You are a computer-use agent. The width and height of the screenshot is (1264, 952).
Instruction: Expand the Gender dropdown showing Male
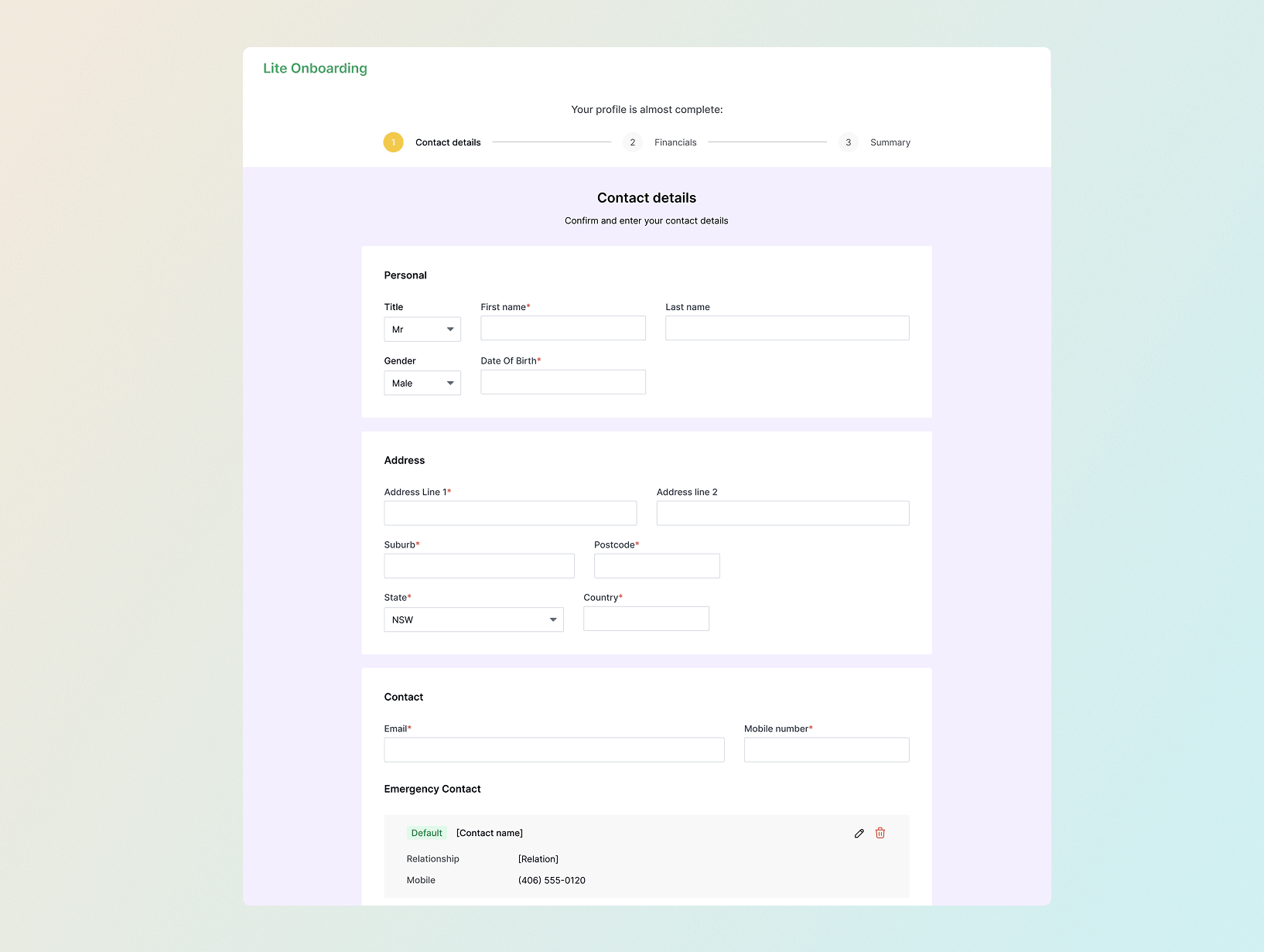click(x=422, y=384)
